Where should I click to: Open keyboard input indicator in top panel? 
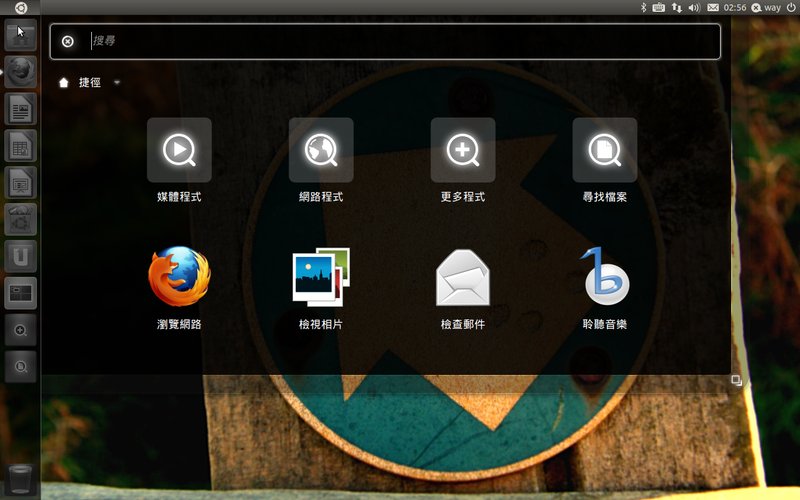659,7
